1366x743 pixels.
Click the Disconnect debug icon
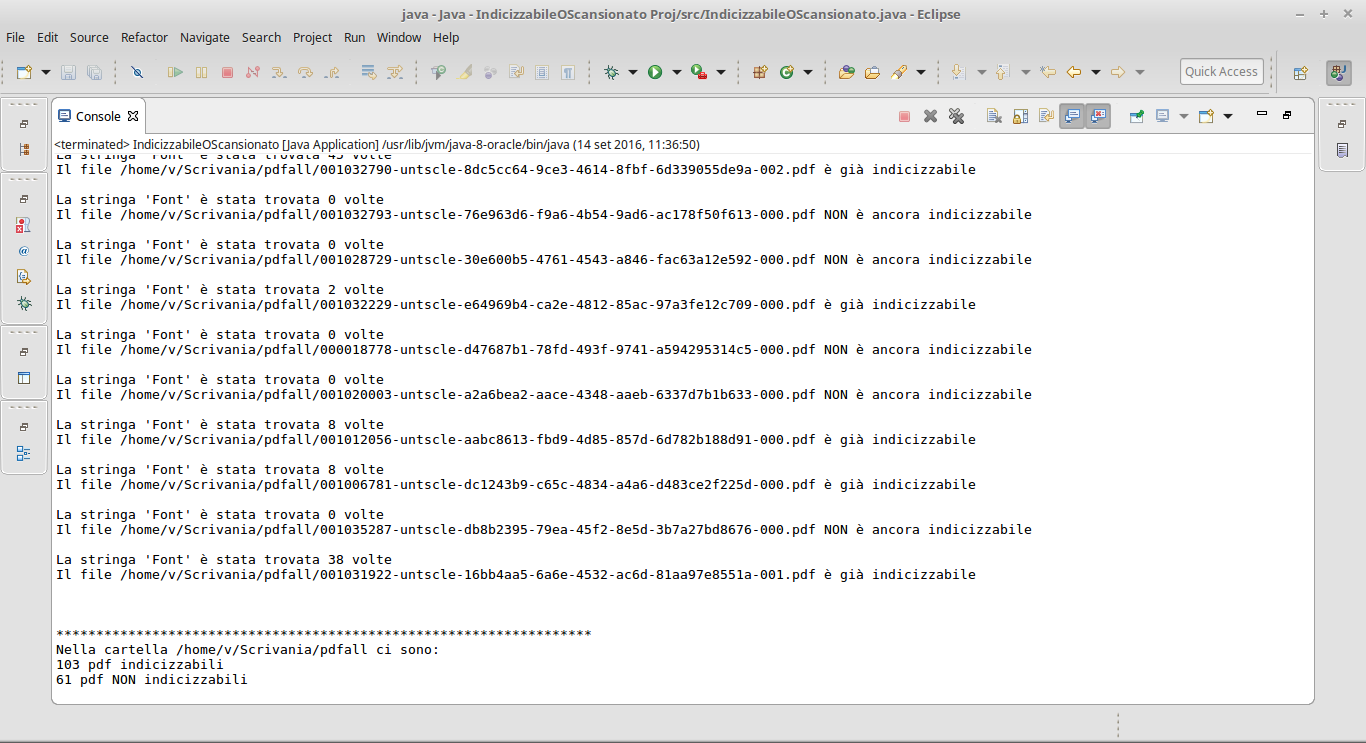253,72
